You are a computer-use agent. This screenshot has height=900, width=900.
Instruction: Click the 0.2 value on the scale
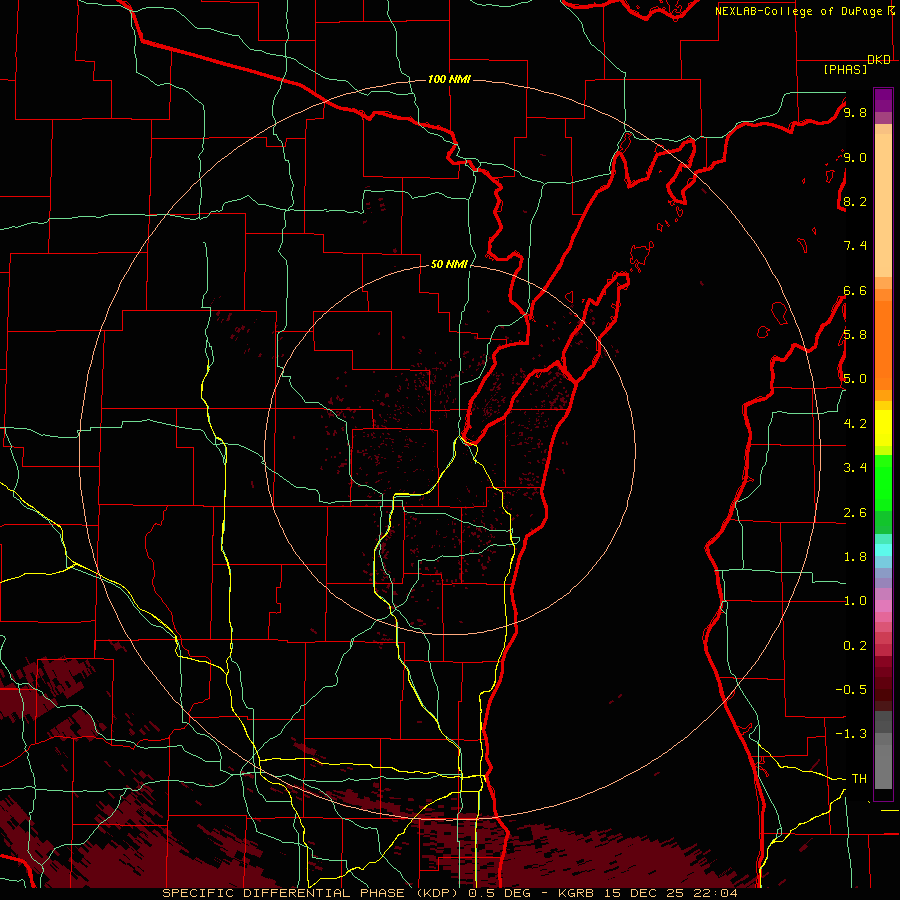(855, 646)
